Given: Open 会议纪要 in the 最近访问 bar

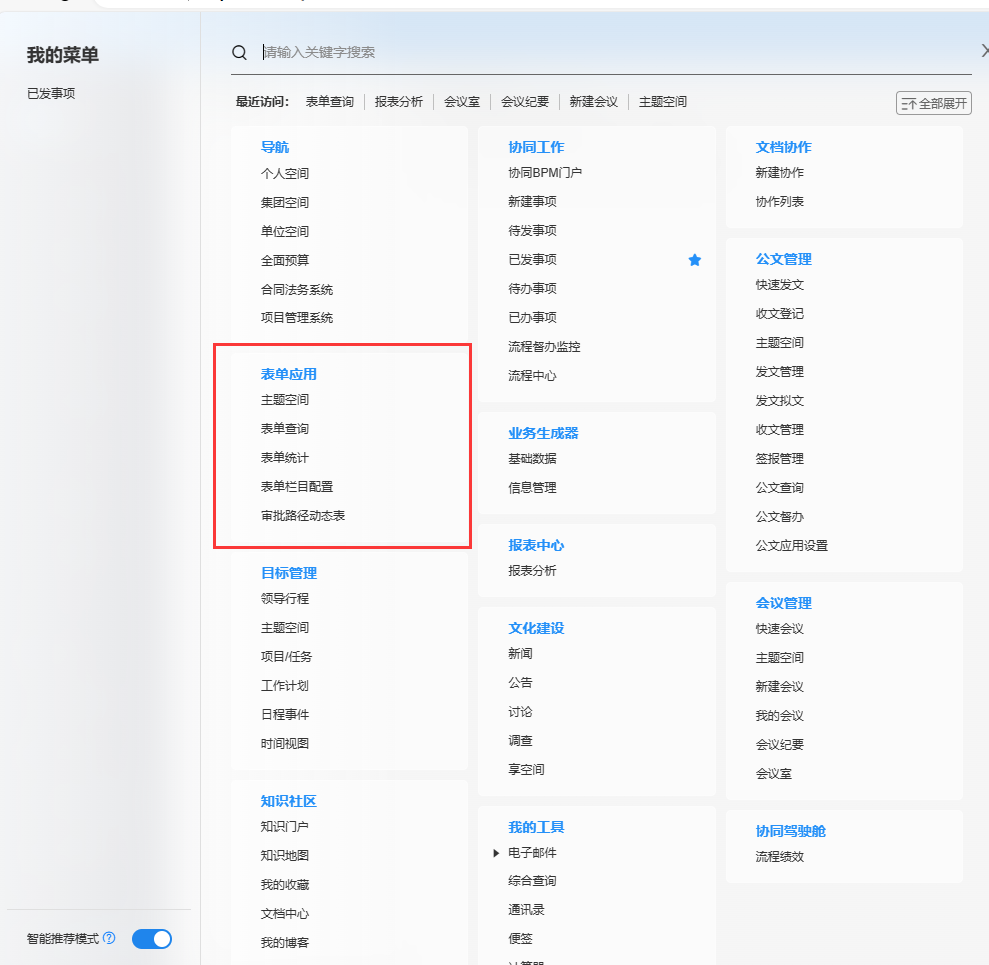Looking at the screenshot, I should (x=525, y=102).
